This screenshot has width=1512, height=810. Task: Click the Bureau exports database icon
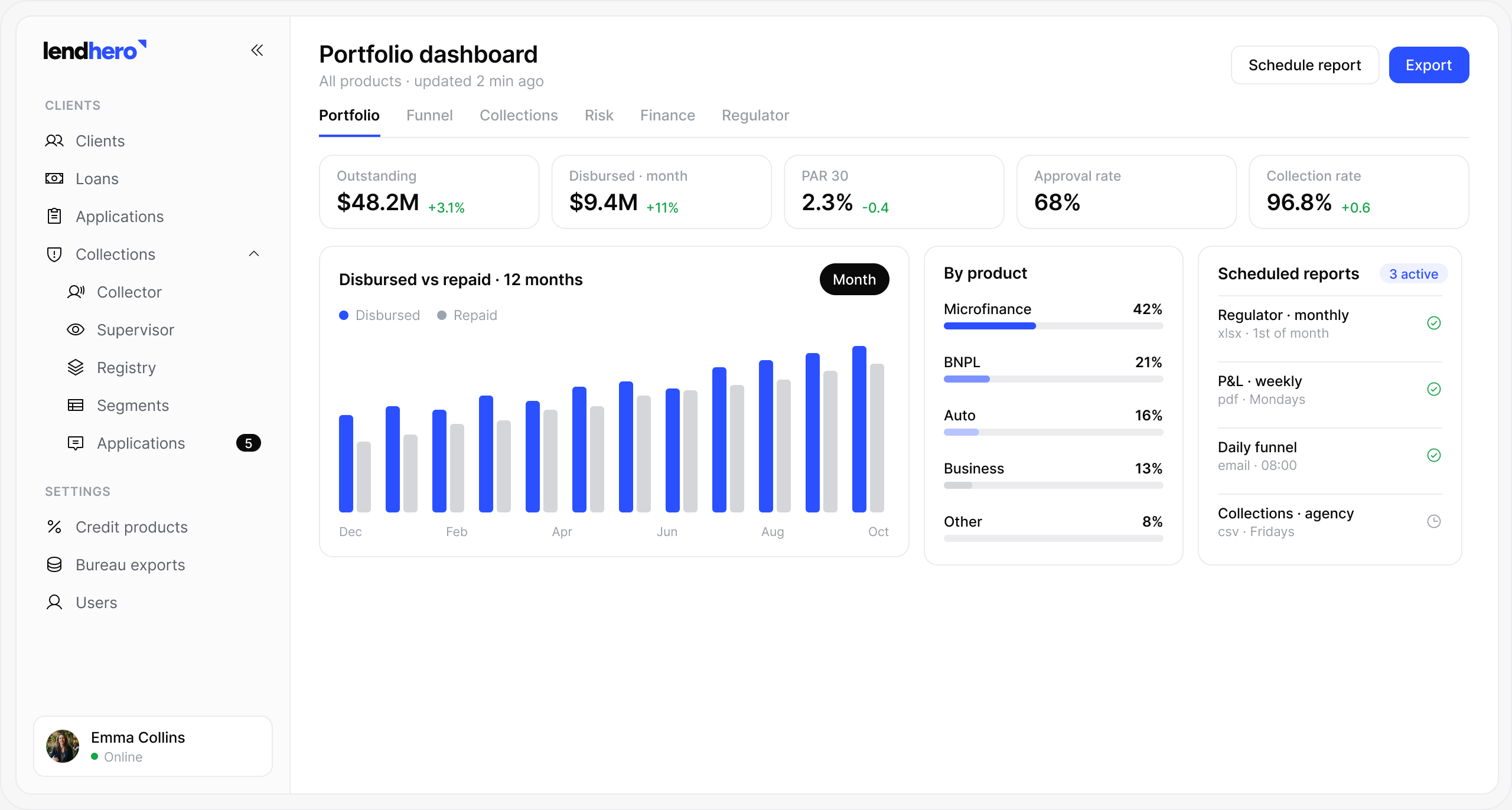click(54, 564)
